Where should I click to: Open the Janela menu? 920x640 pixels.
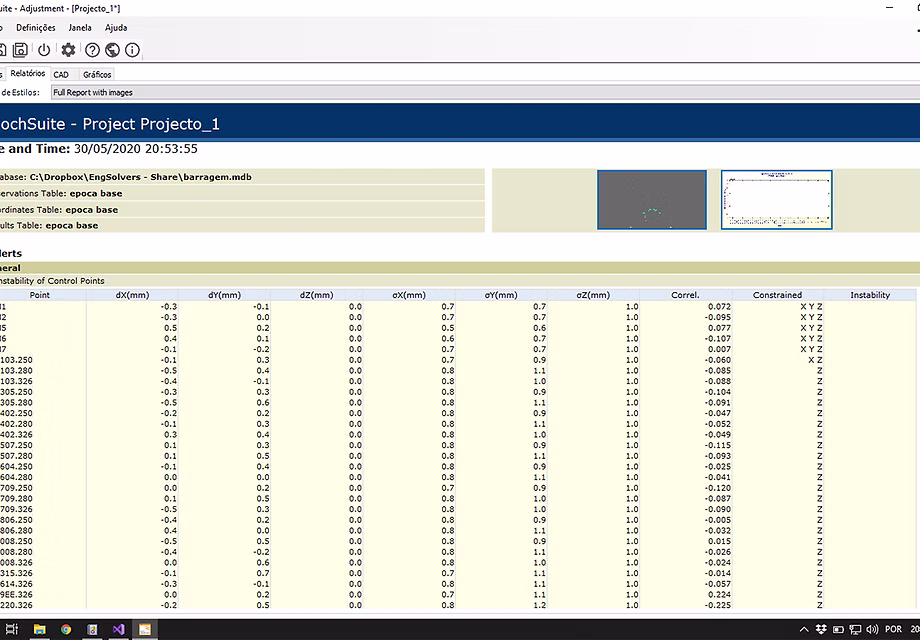coord(79,27)
